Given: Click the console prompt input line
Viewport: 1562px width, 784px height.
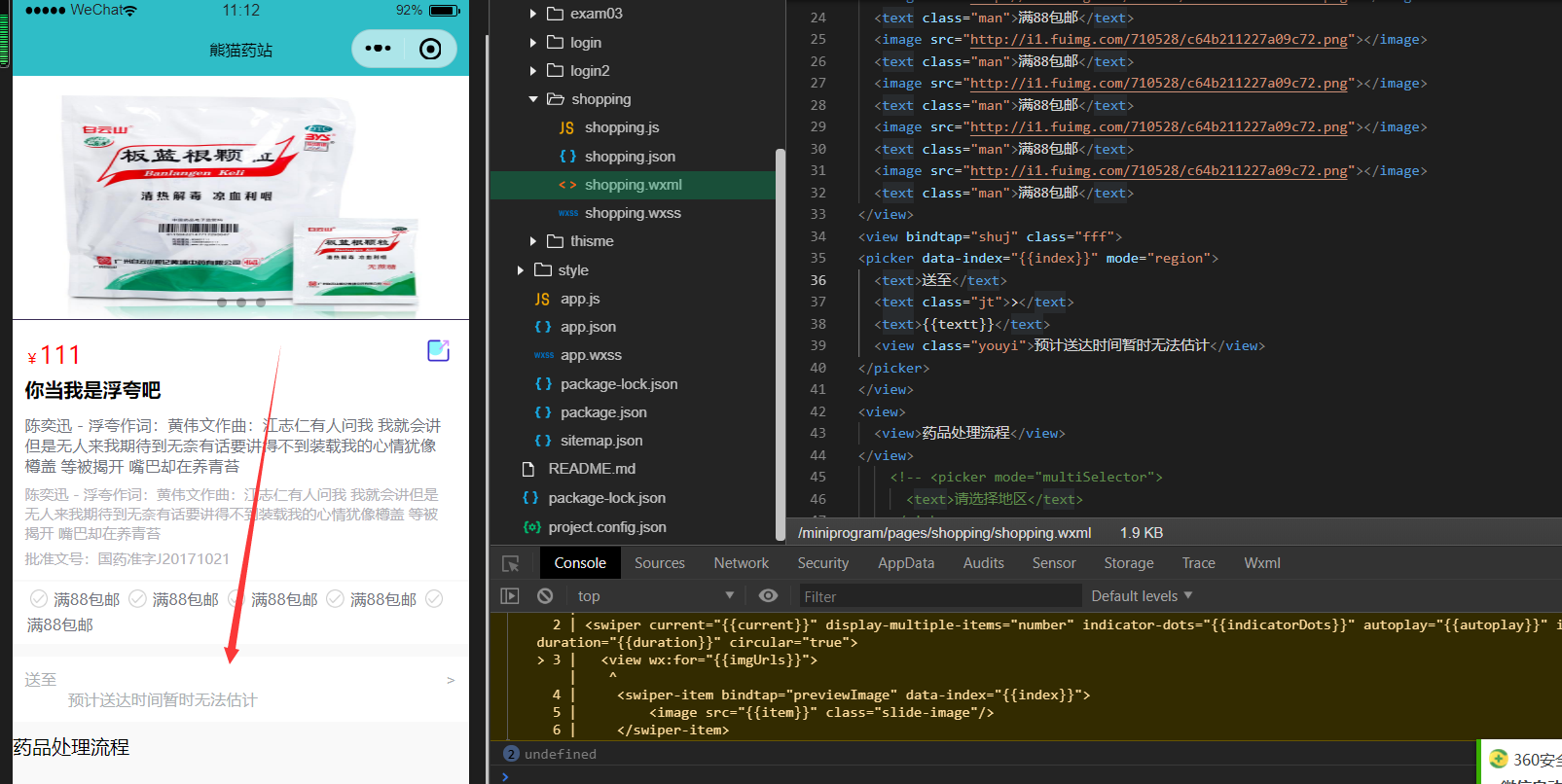Looking at the screenshot, I should pos(983,775).
